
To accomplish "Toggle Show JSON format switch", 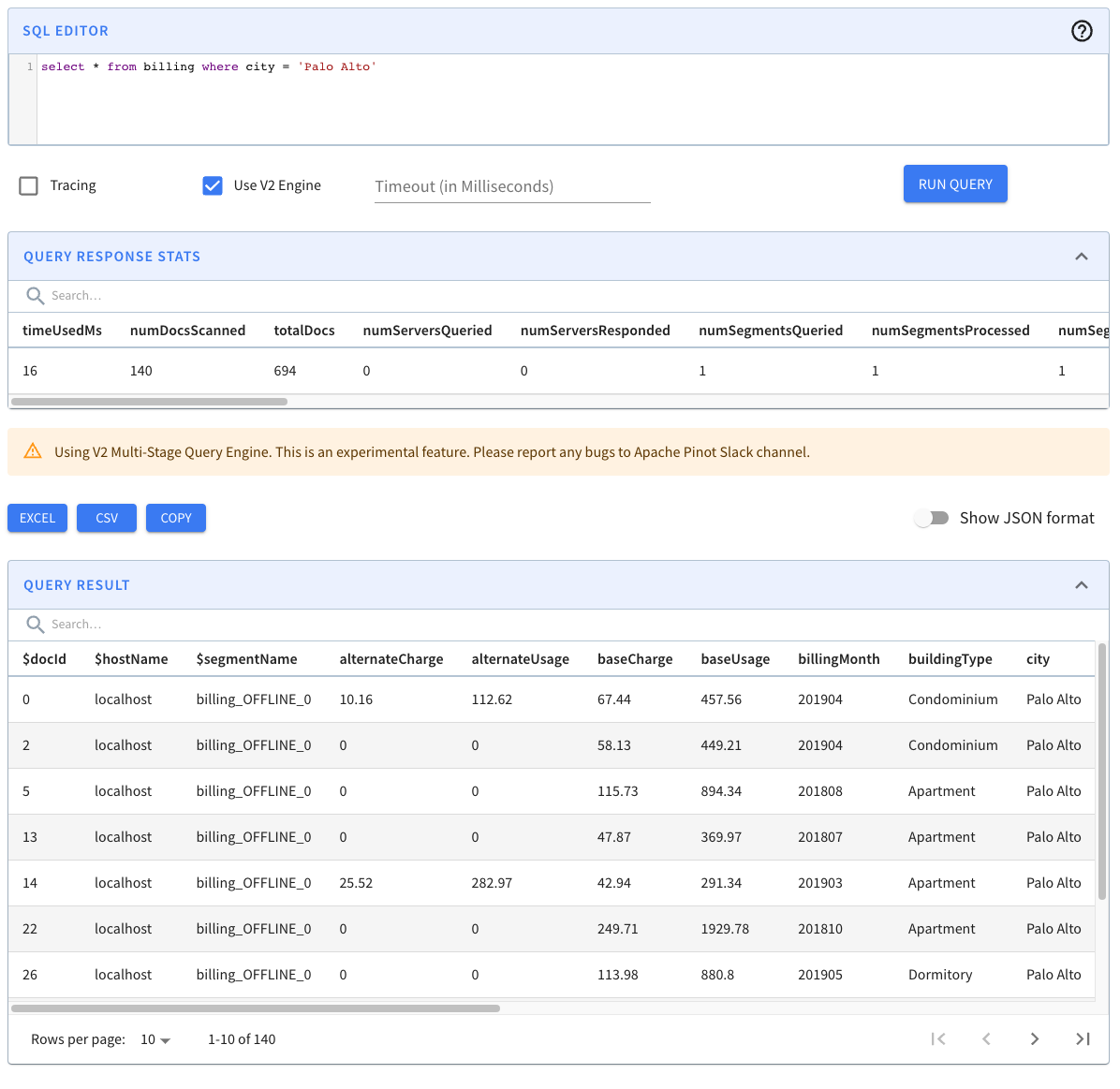I will coord(932,518).
